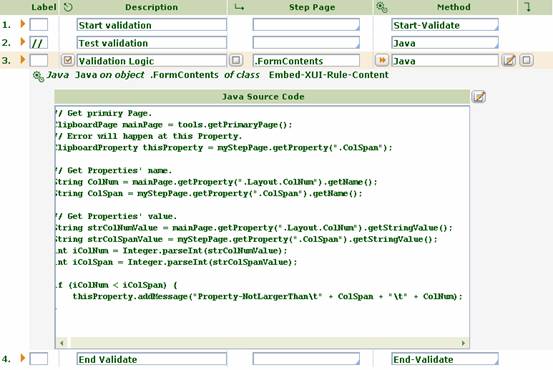Click the ClipboardProperty thisProperty code line
This screenshot has width=553, height=370.
point(224,147)
